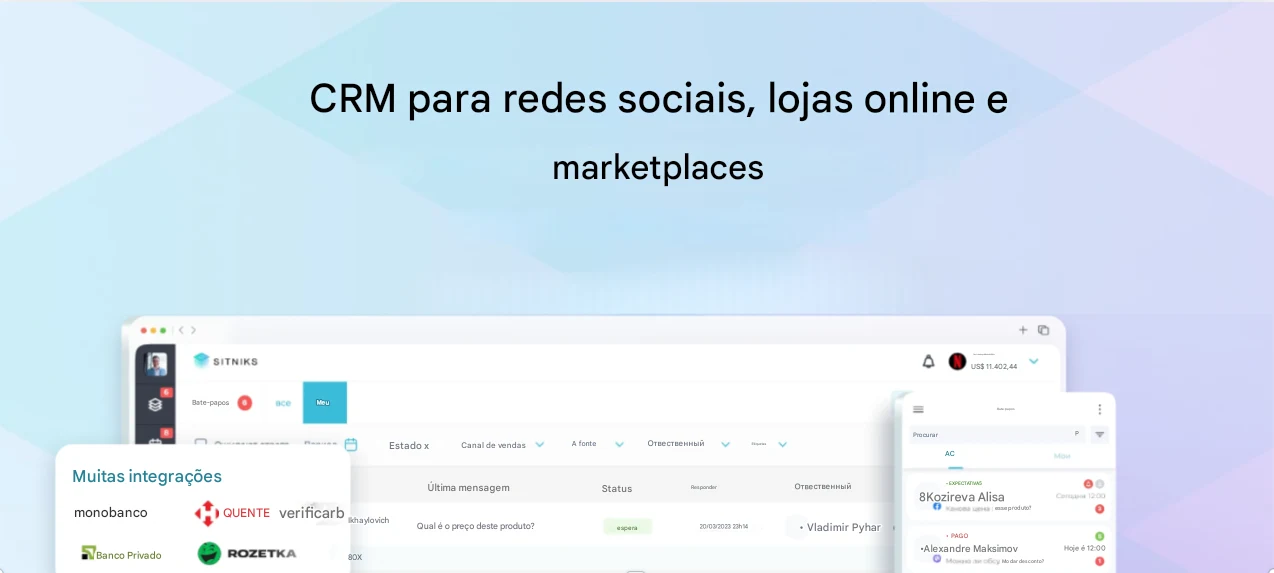1274x573 pixels.
Task: Select the highlighted Meu tab
Action: [x=324, y=403]
